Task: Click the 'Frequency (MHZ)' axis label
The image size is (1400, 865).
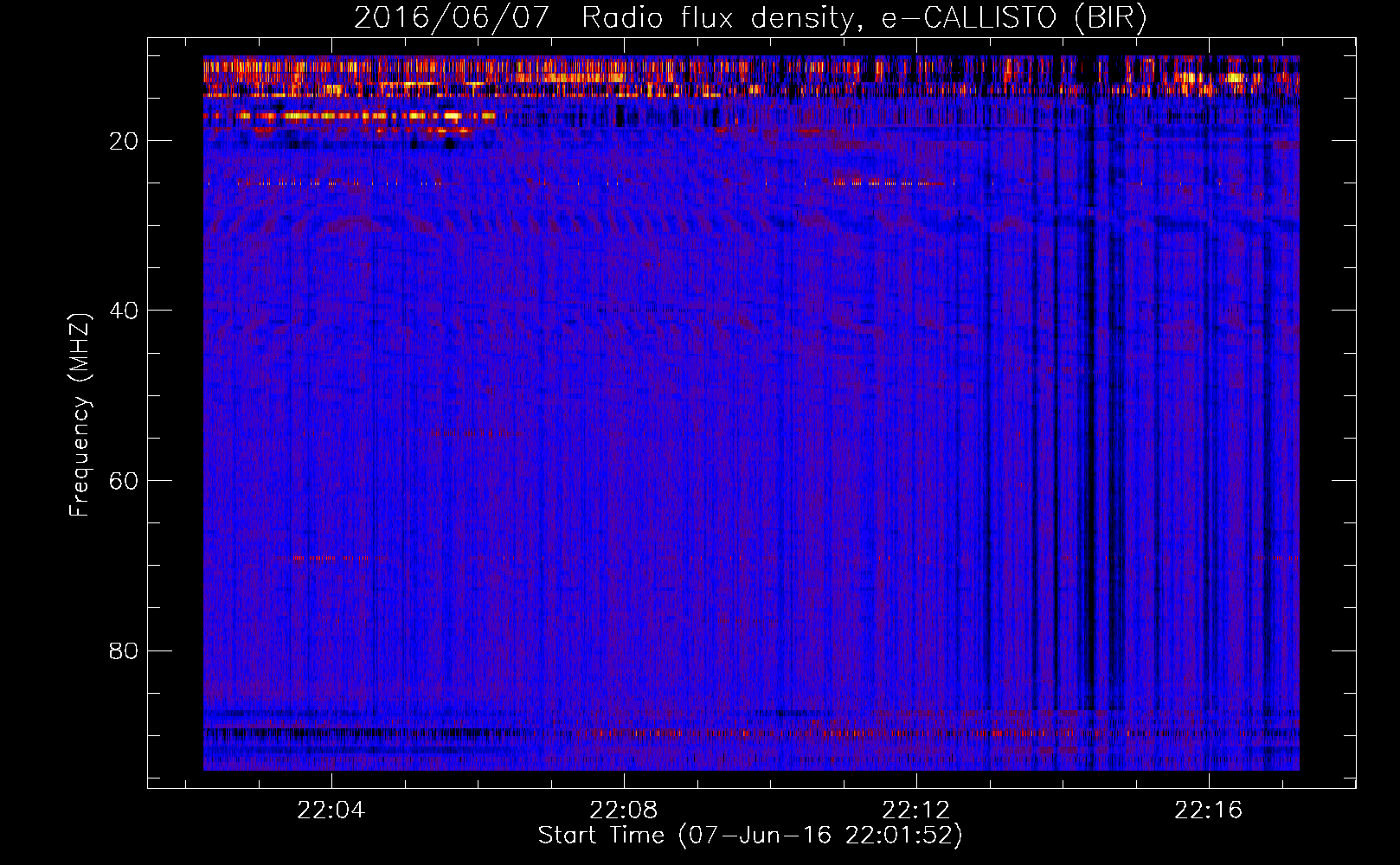Action: [80, 414]
